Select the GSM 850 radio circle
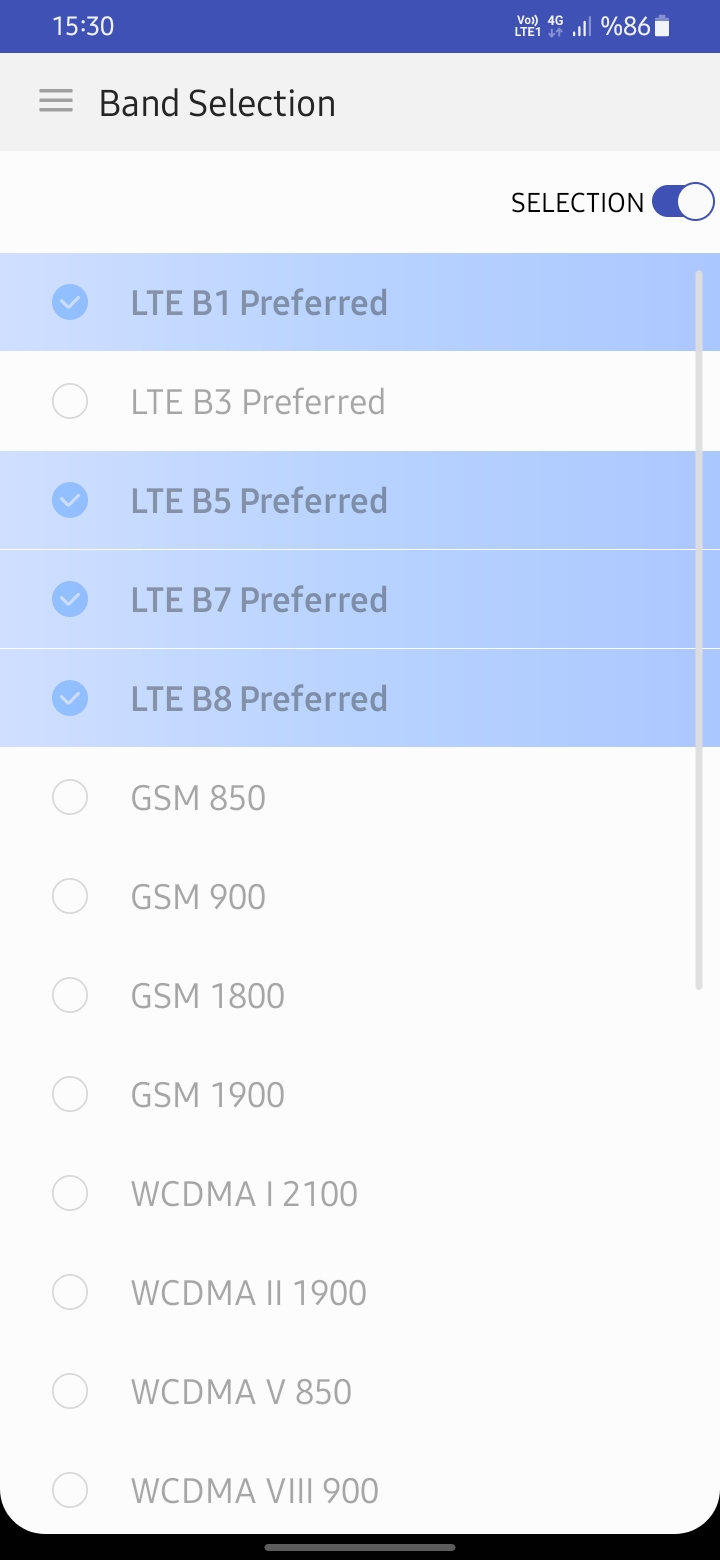This screenshot has width=720, height=1560. [x=70, y=797]
